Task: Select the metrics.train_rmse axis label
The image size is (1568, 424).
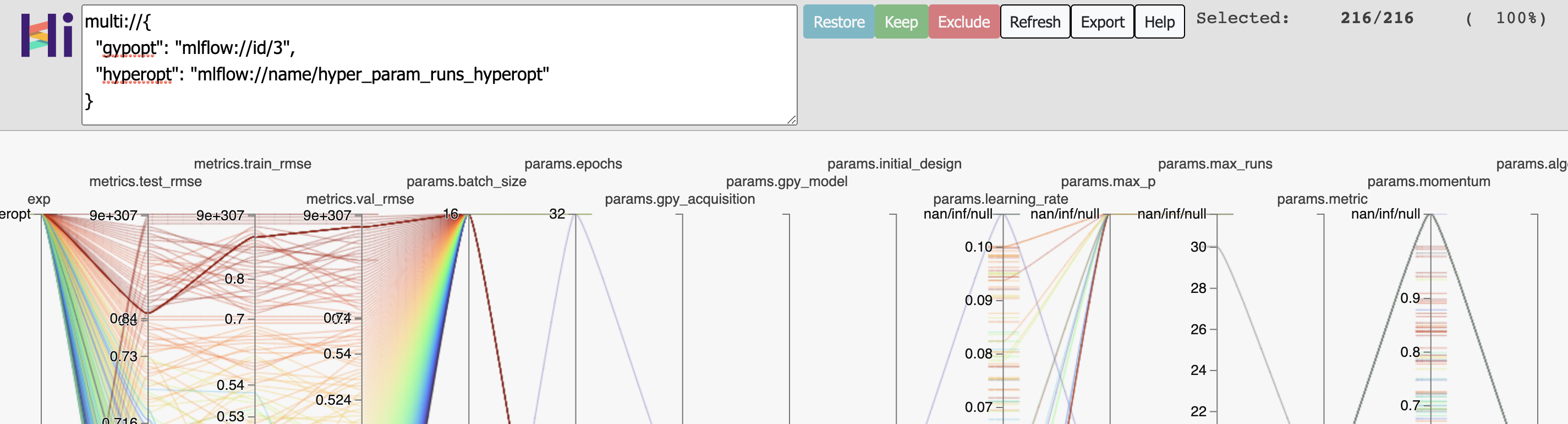Action: [x=253, y=164]
